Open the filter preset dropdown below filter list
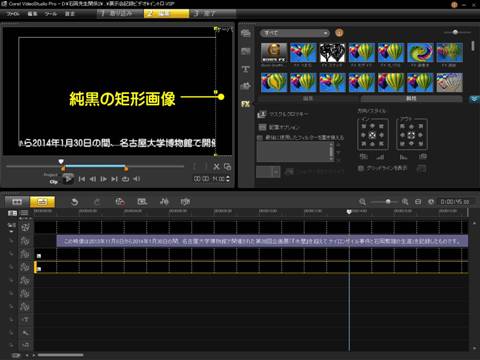 pyautogui.click(x=268, y=172)
